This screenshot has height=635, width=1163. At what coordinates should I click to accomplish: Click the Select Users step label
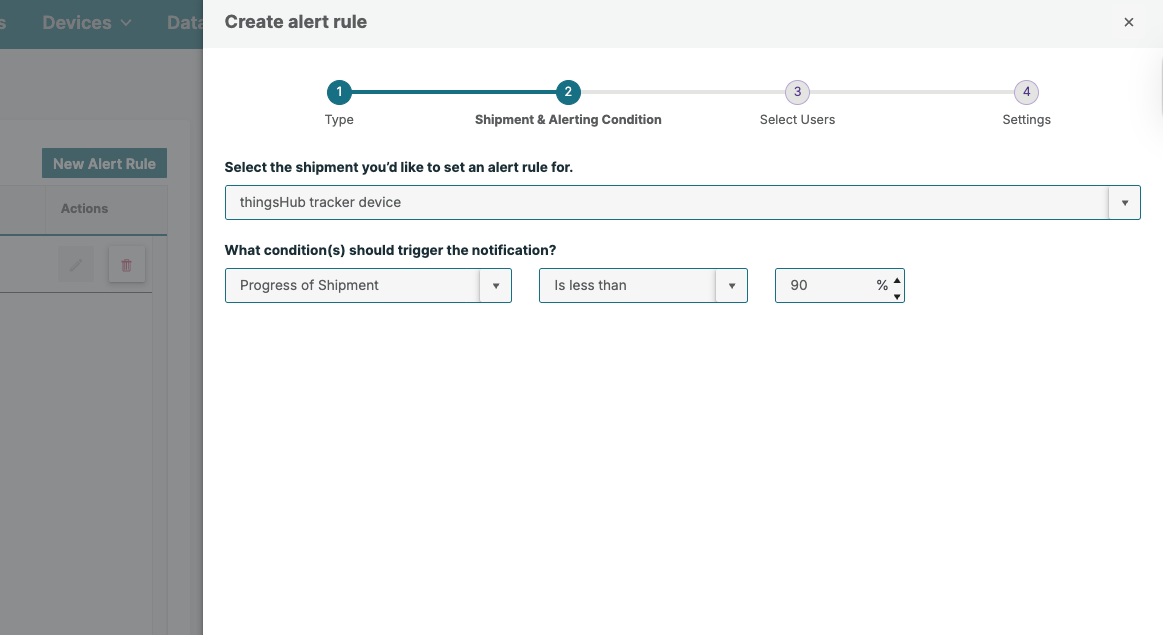click(x=797, y=119)
